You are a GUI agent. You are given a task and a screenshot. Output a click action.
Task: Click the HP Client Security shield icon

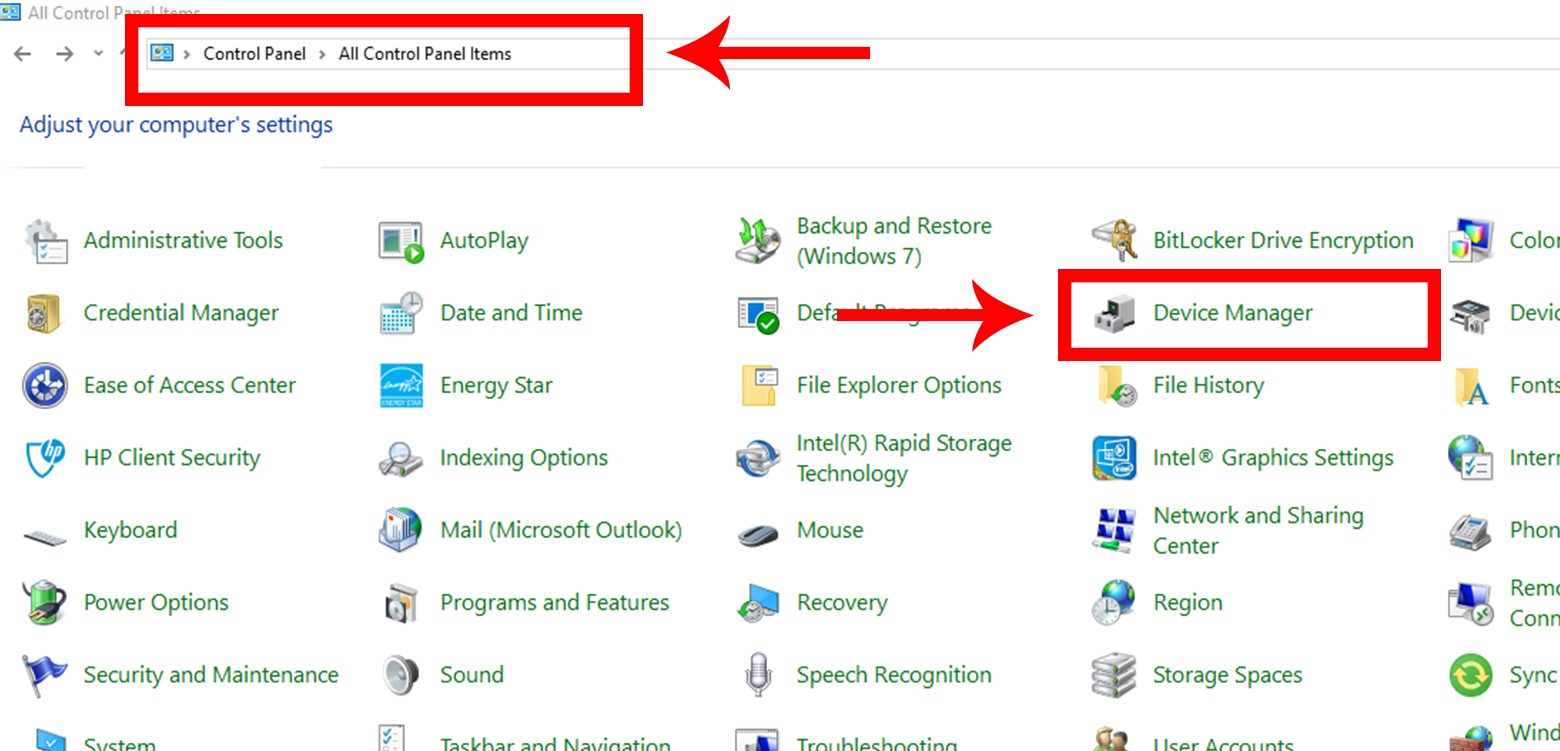pos(44,458)
